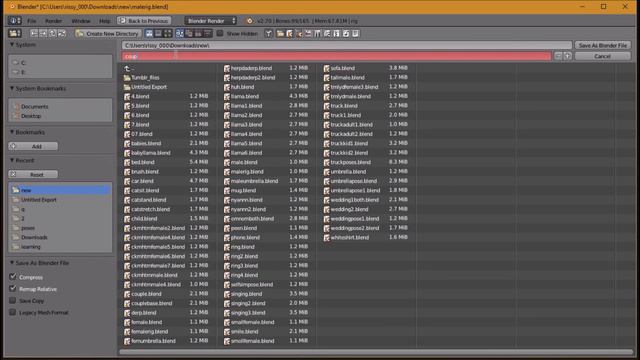This screenshot has height=360, width=640.
Task: Reset the recent folders list
Action: tap(33, 174)
